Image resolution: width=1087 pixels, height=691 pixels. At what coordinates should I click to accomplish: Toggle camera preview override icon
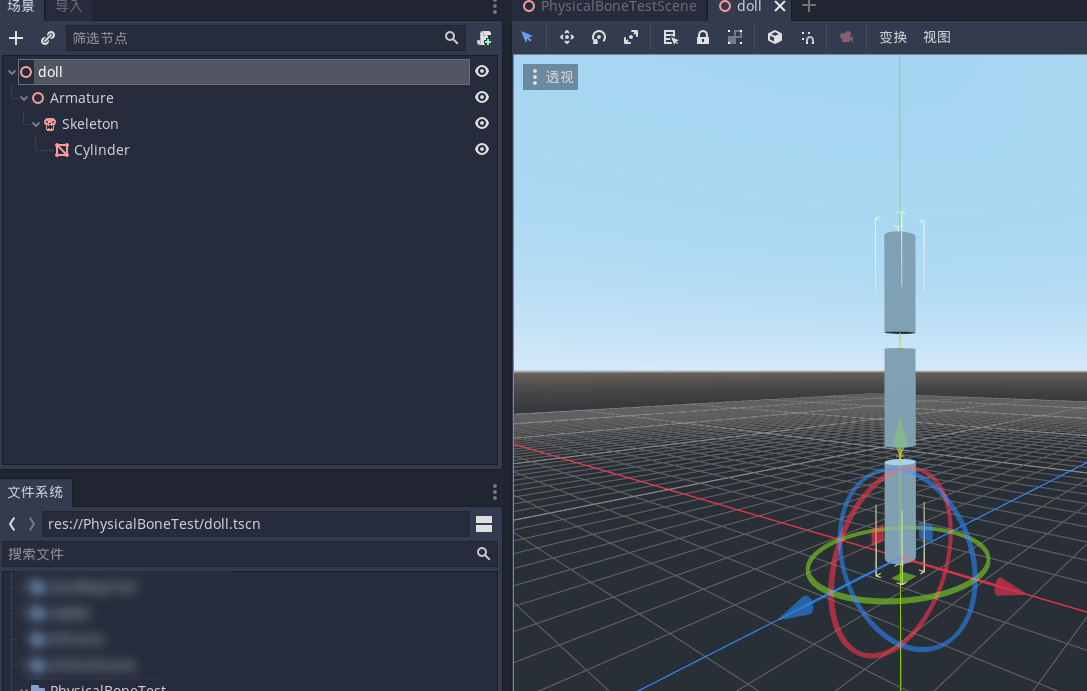[x=846, y=37]
